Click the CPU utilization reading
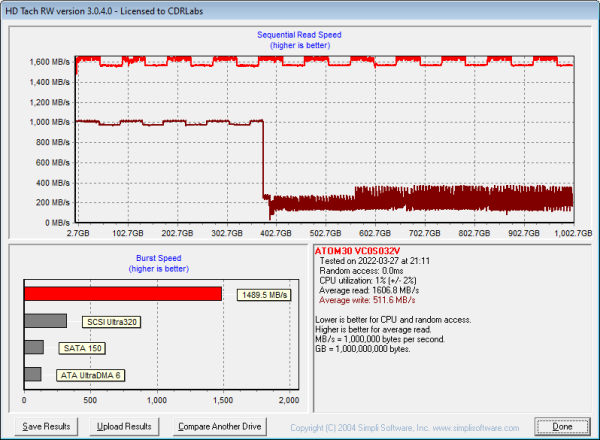Image resolution: width=600 pixels, height=440 pixels. pyautogui.click(x=369, y=279)
